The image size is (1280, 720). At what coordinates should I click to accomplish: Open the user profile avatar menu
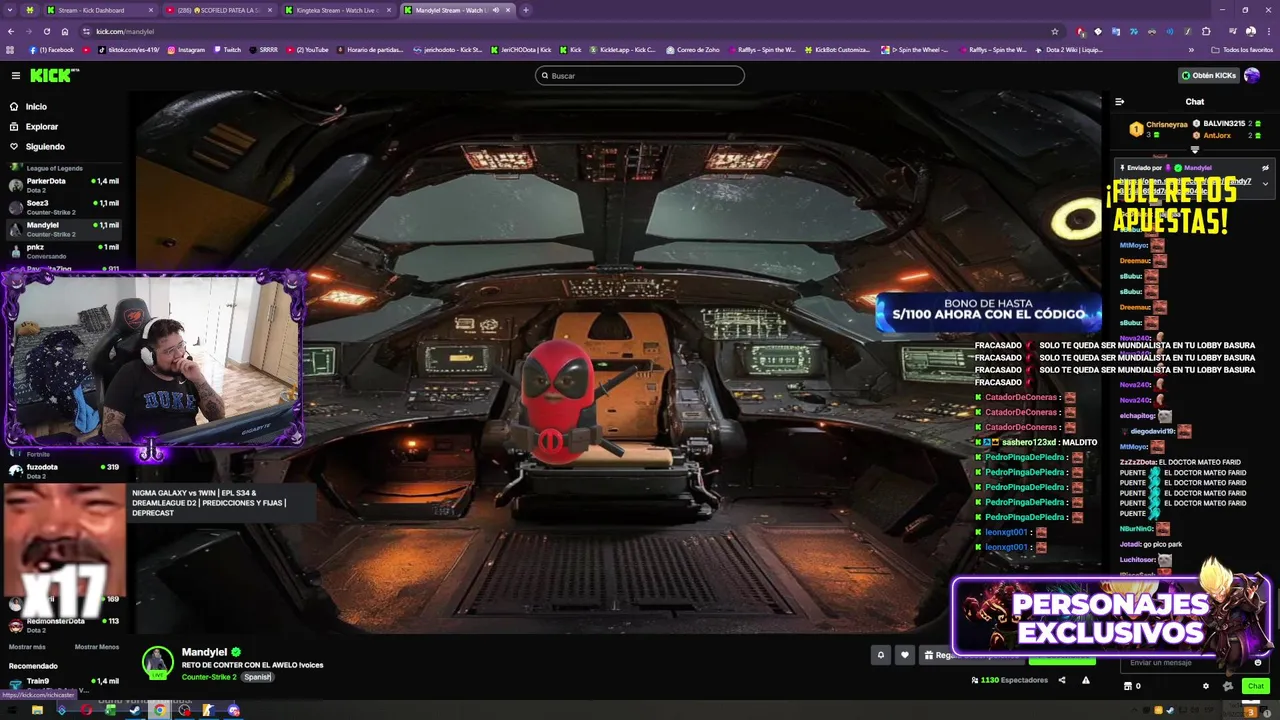1252,75
